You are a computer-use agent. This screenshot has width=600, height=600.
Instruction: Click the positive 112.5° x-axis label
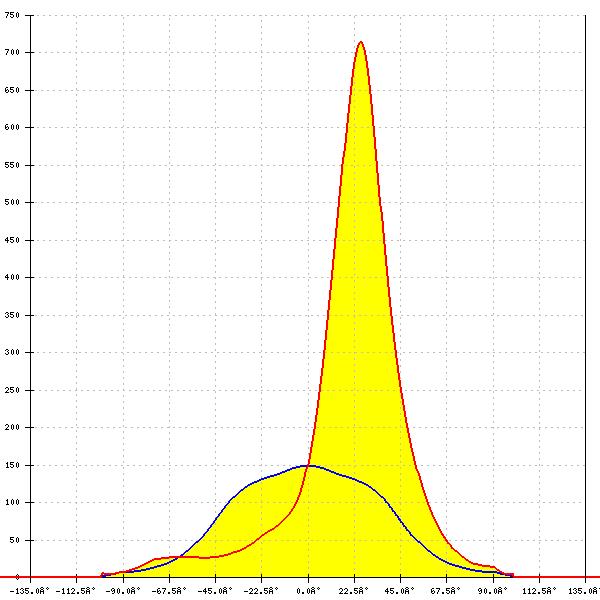[x=540, y=591]
